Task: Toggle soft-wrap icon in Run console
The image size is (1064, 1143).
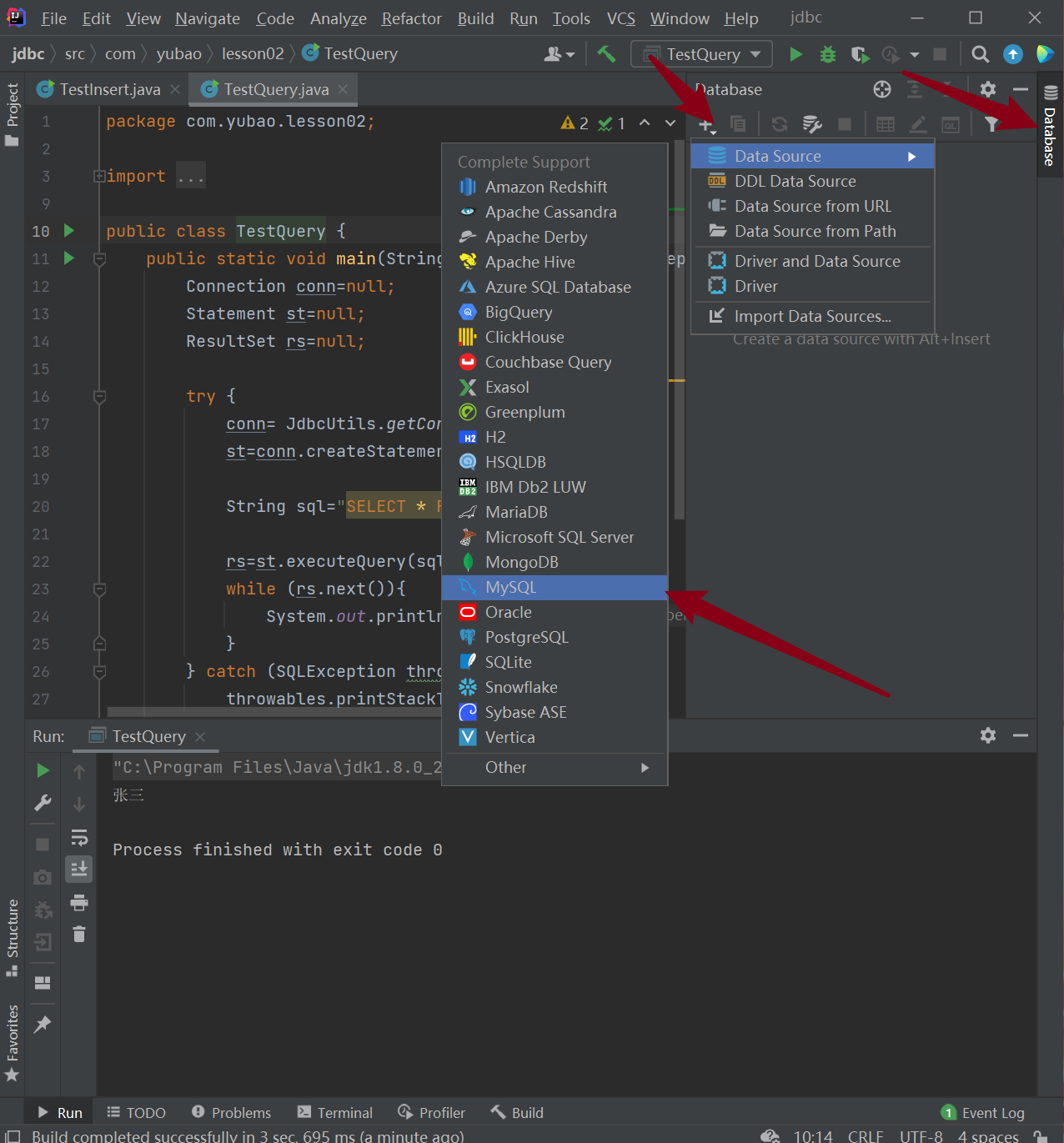Action: [x=79, y=837]
